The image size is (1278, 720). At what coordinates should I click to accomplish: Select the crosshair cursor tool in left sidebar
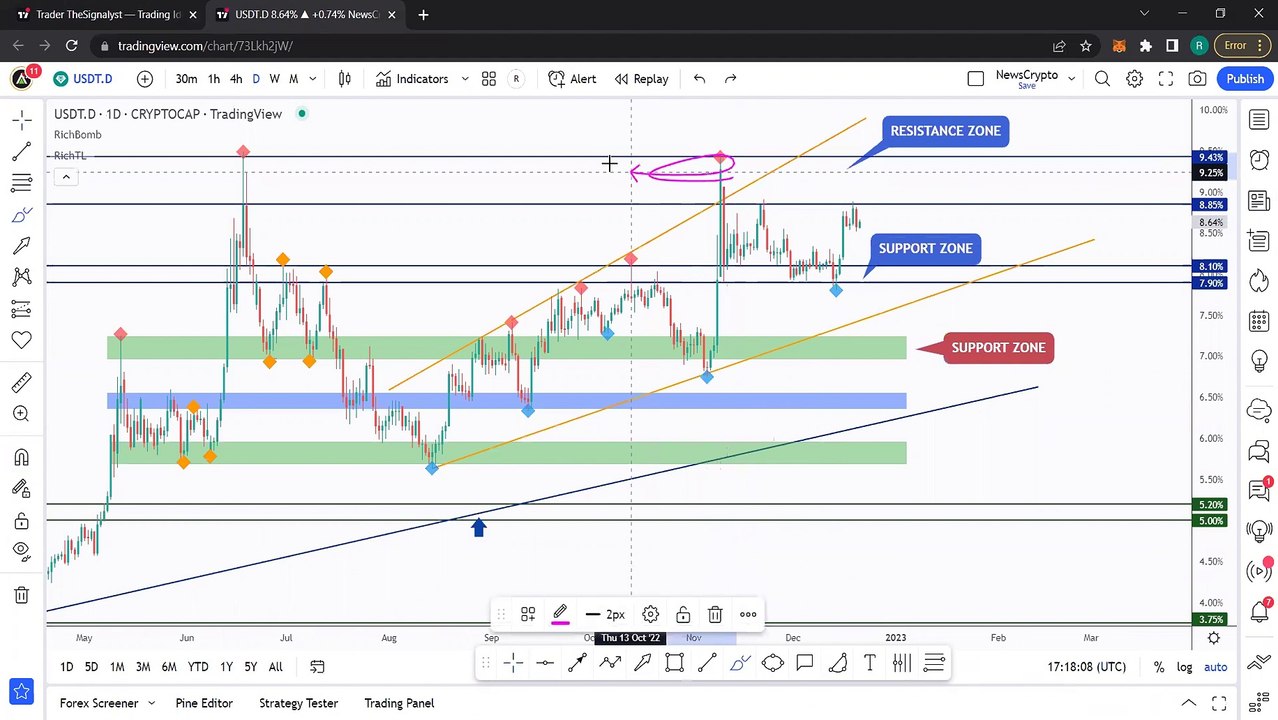(21, 121)
